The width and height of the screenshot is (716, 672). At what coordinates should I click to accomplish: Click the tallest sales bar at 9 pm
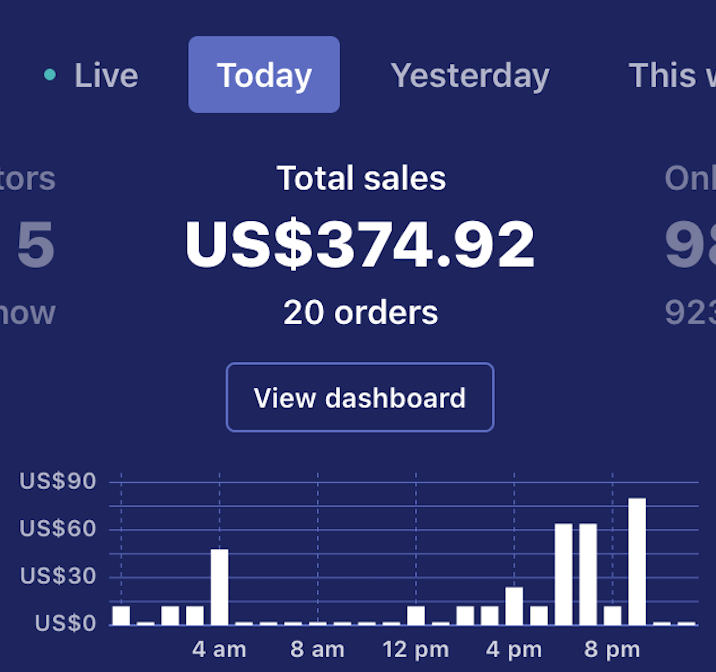point(637,560)
